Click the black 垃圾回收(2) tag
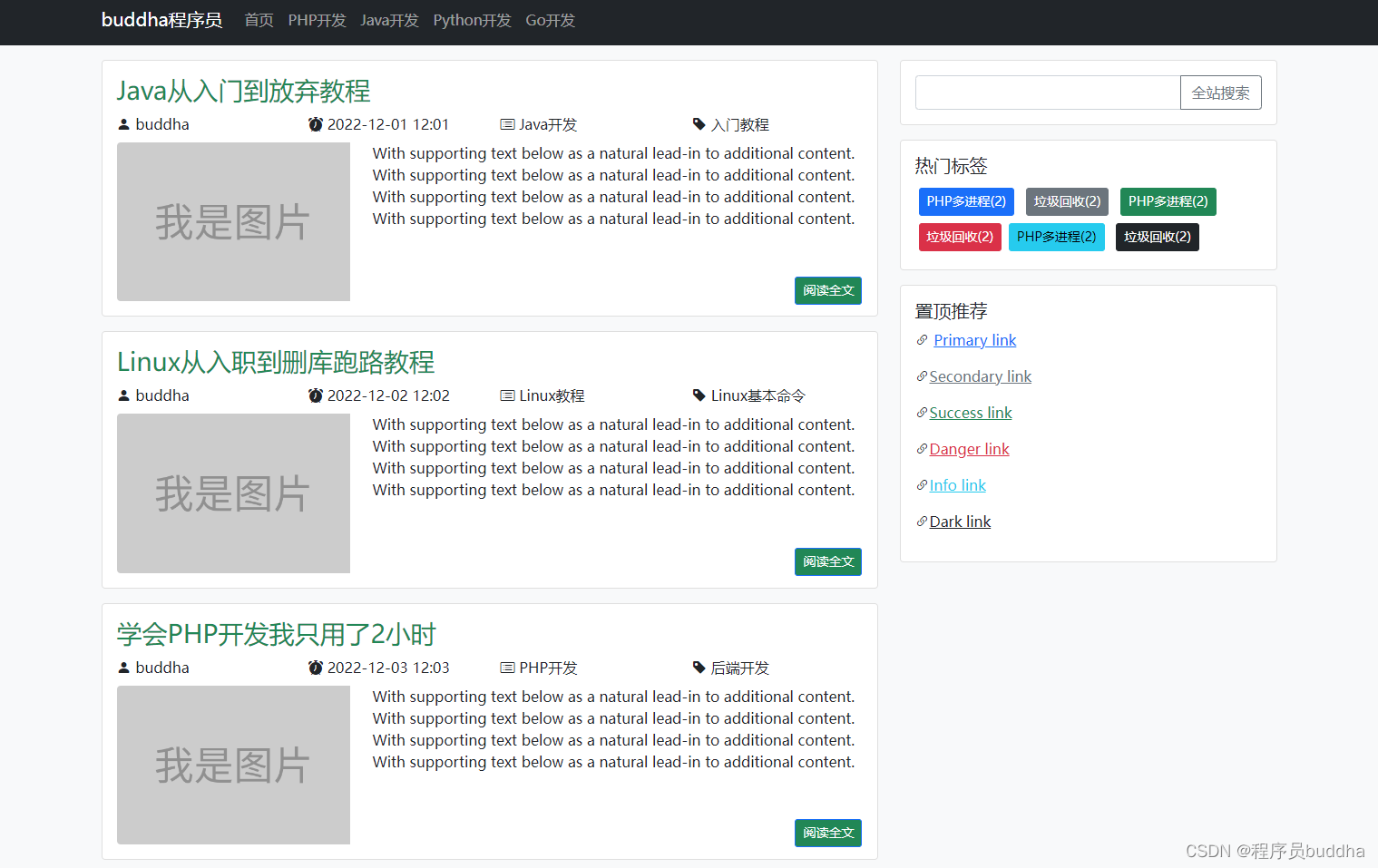Image resolution: width=1378 pixels, height=868 pixels. [1157, 237]
